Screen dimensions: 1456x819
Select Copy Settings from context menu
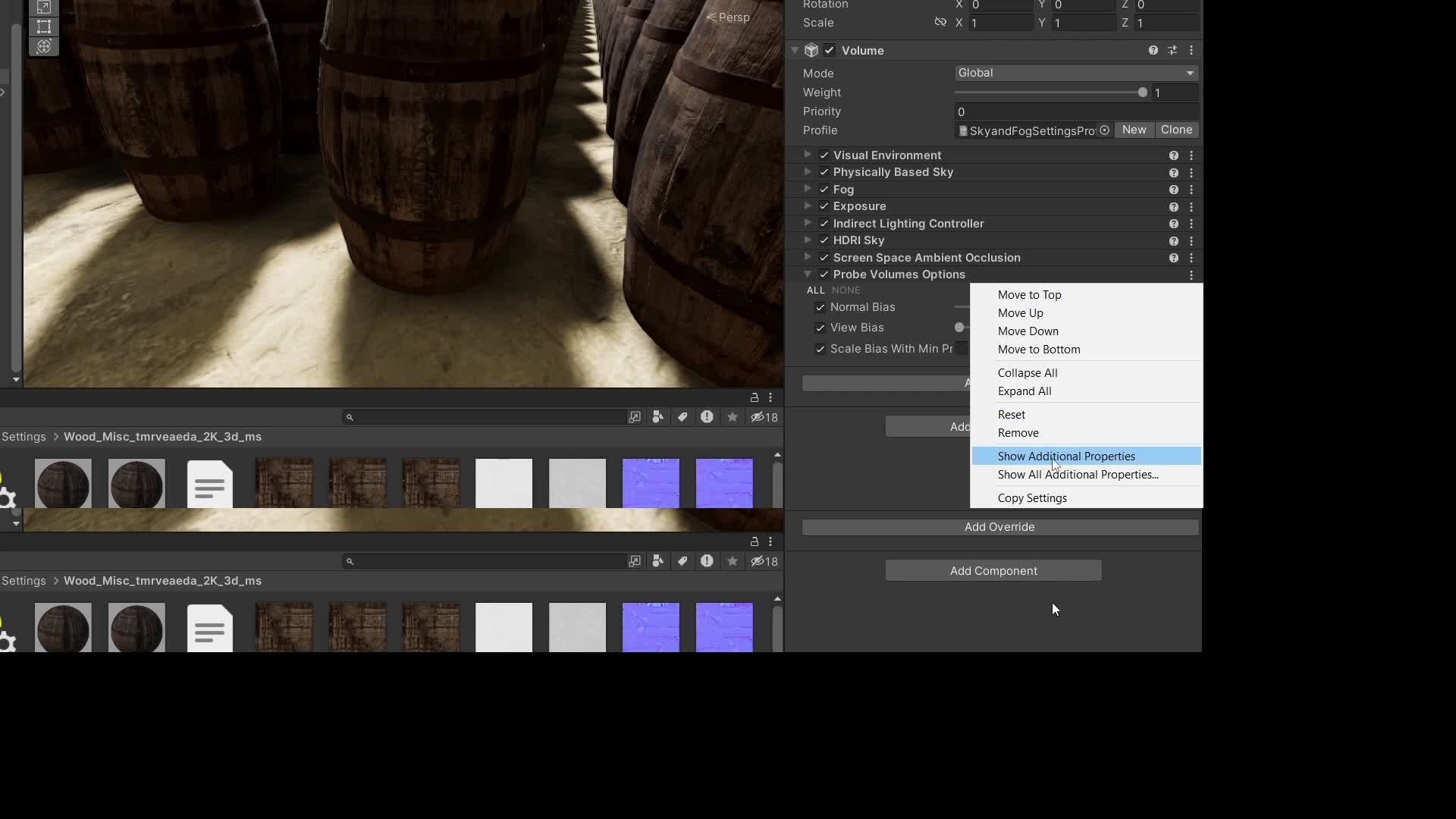(x=1032, y=498)
